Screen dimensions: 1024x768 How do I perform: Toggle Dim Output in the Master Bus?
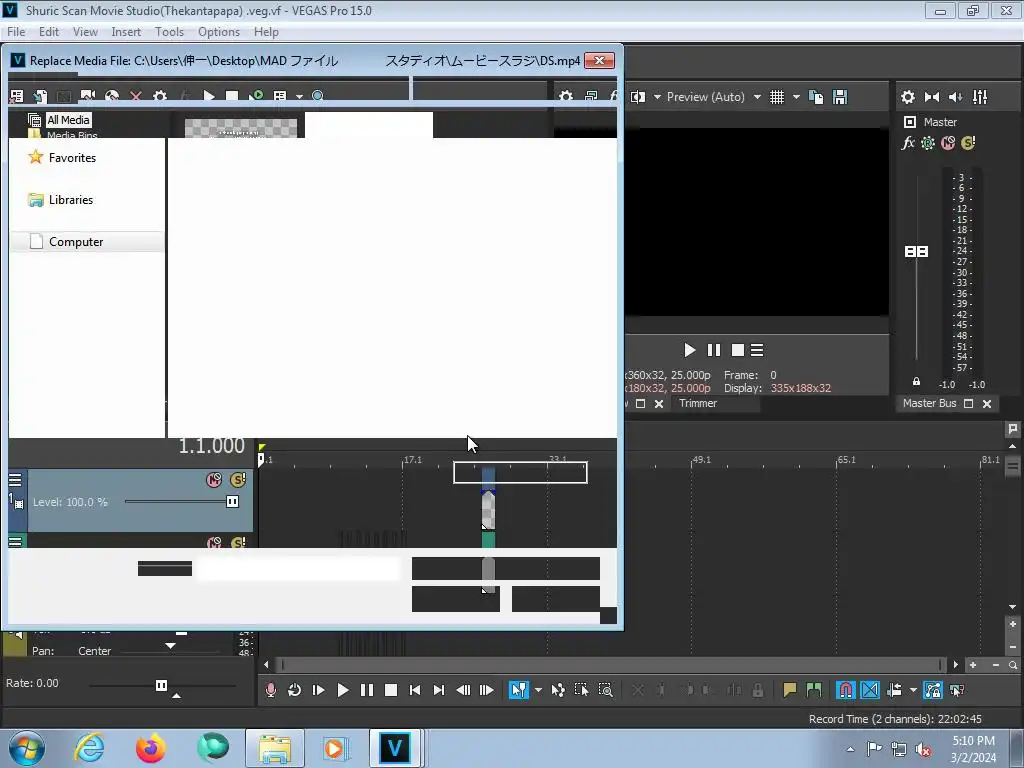click(955, 97)
